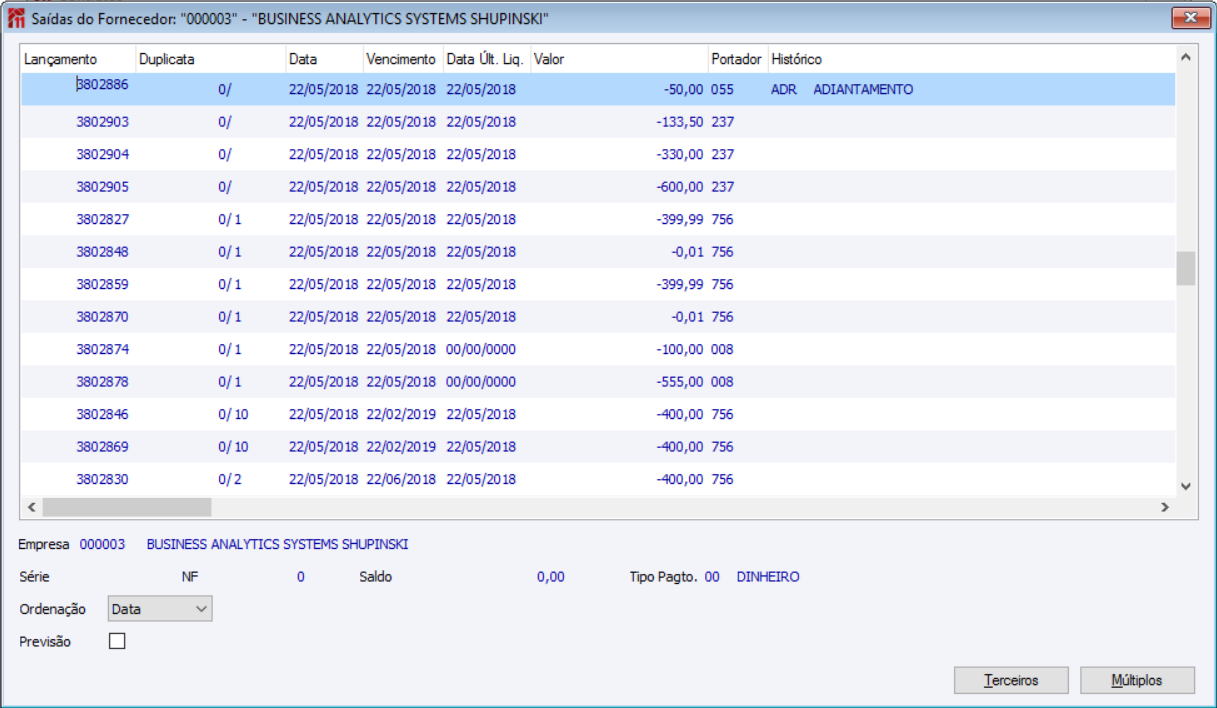Click the Saldo value 0,00
The height and width of the screenshot is (708, 1217).
coord(551,577)
